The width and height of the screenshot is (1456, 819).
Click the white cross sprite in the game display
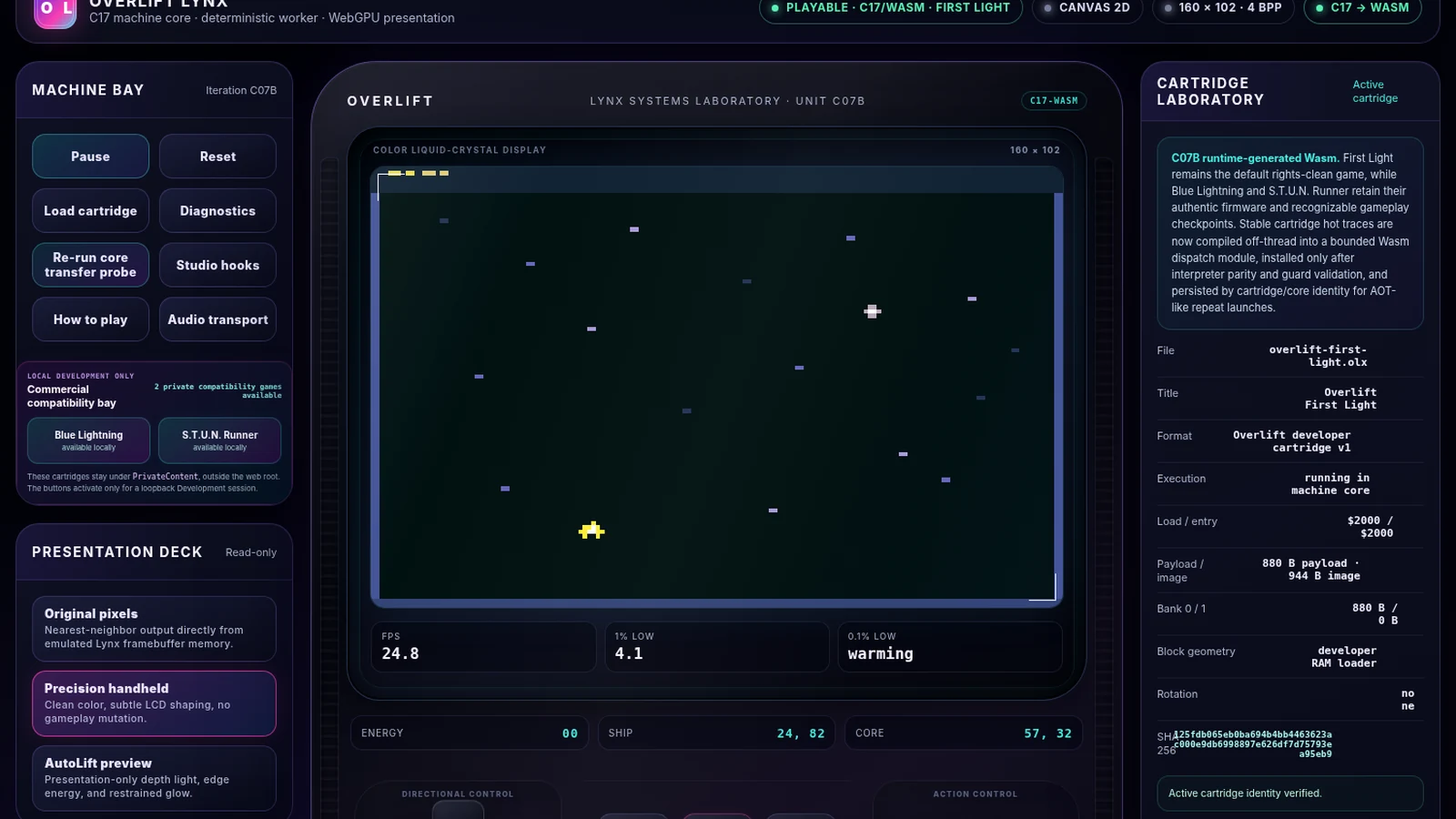pos(872,311)
